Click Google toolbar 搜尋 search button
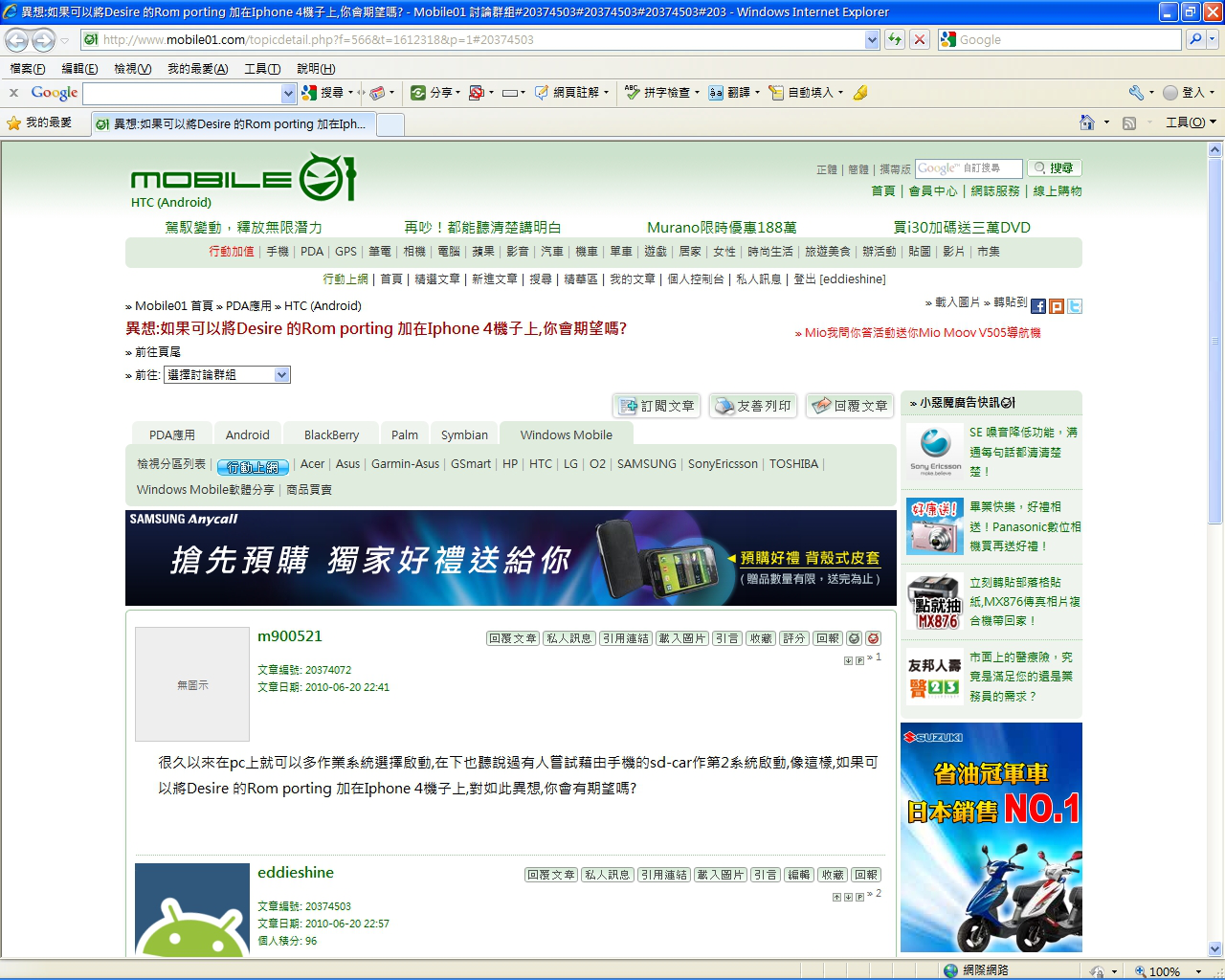 [323, 93]
